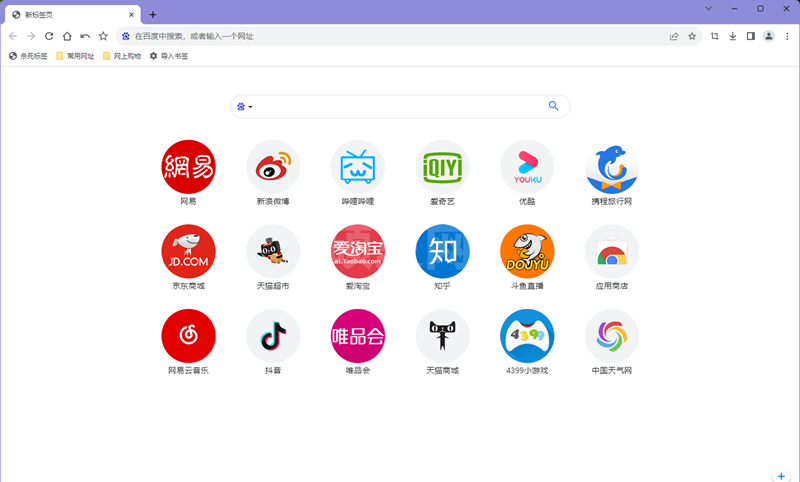Maximize the browser window
The width and height of the screenshot is (800, 482).
(x=760, y=8)
